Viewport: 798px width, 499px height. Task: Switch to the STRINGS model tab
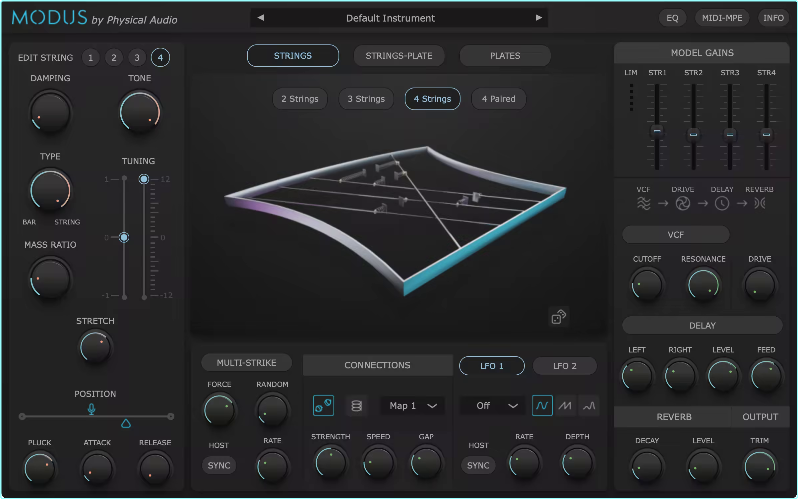click(x=293, y=56)
